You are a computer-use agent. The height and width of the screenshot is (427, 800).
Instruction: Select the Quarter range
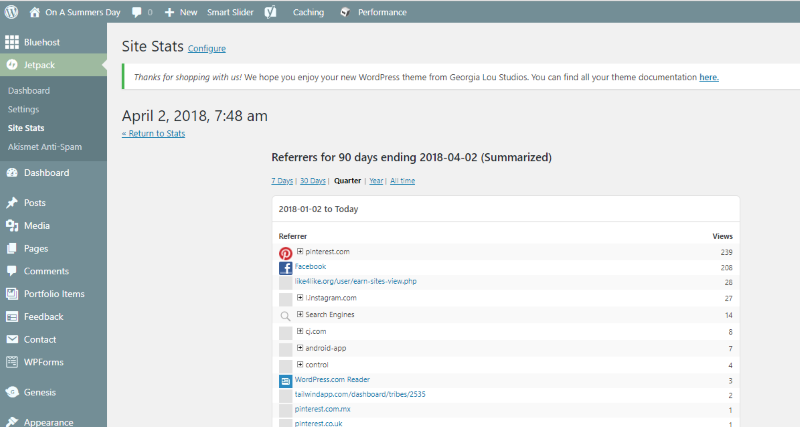347,181
